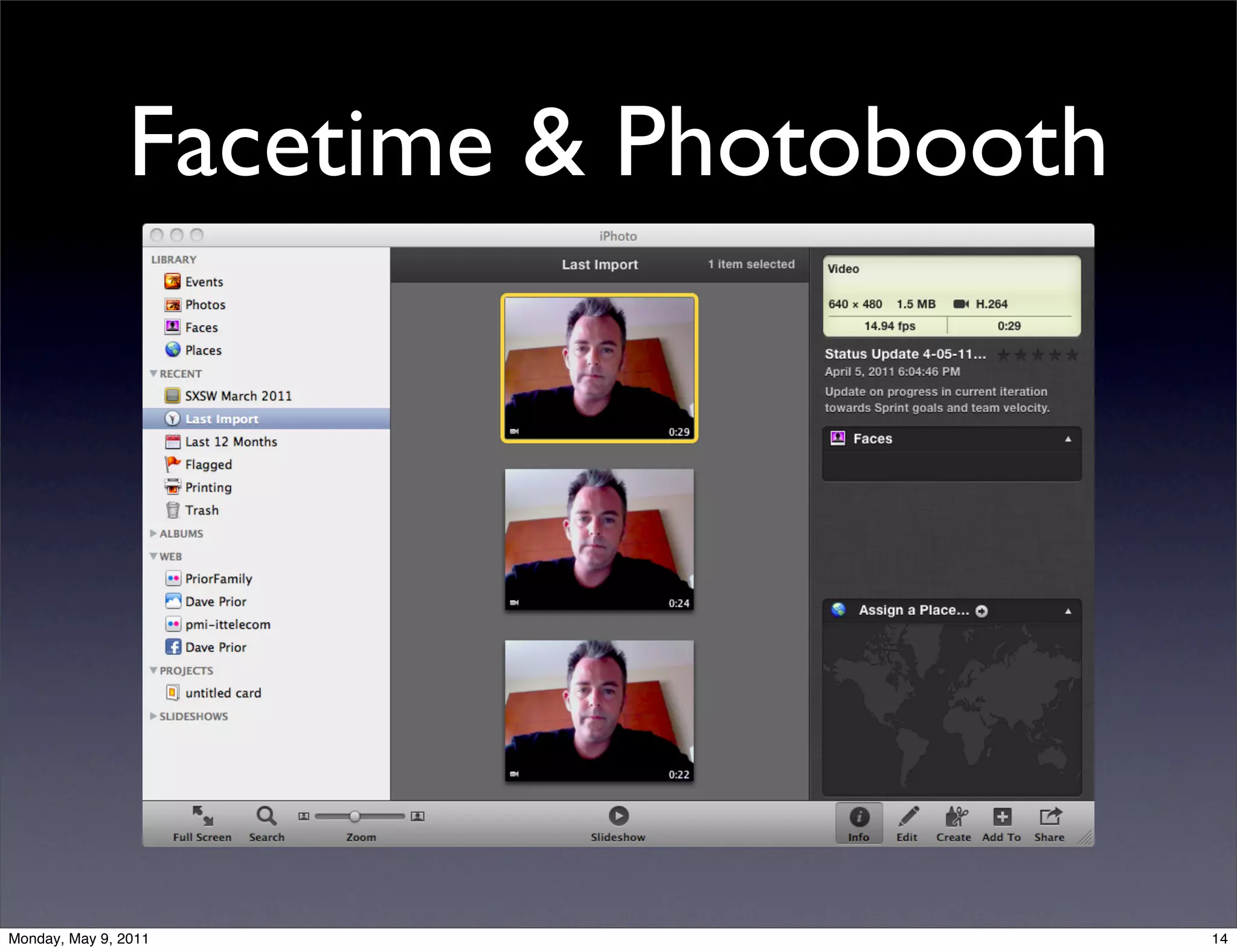Click the Status Update 4-05-11 title
Image resolution: width=1237 pixels, height=952 pixels.
pyautogui.click(x=905, y=354)
